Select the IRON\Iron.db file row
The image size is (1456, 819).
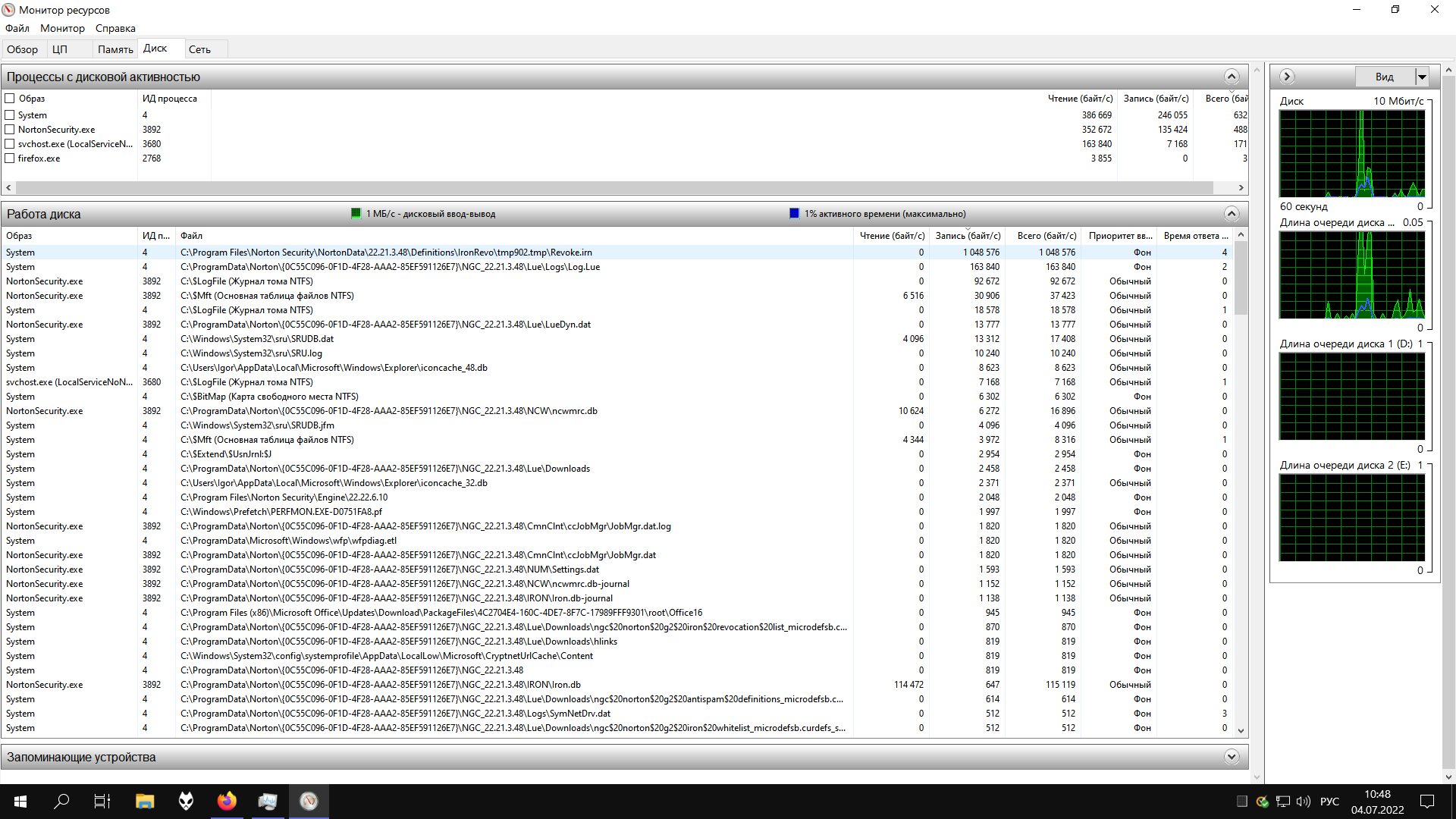point(617,685)
